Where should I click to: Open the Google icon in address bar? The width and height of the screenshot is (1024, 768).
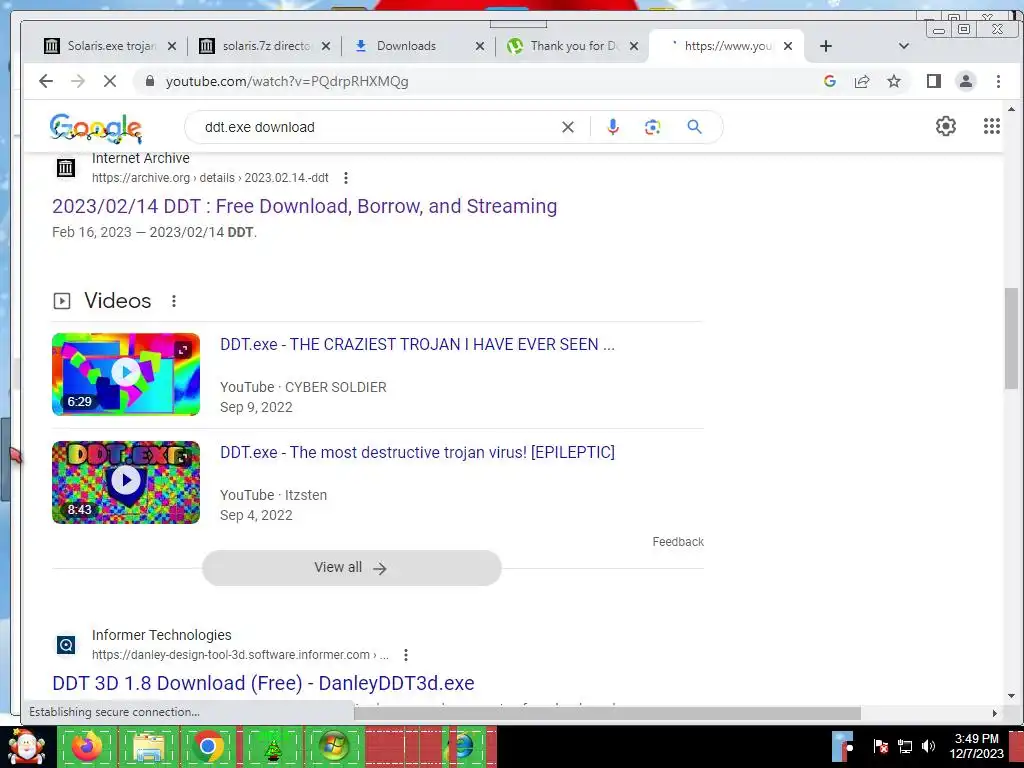(x=830, y=81)
